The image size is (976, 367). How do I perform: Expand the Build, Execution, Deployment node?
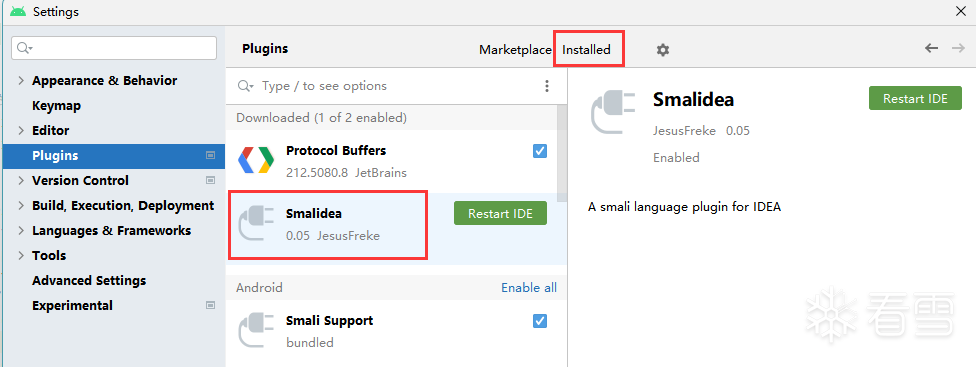tap(21, 205)
